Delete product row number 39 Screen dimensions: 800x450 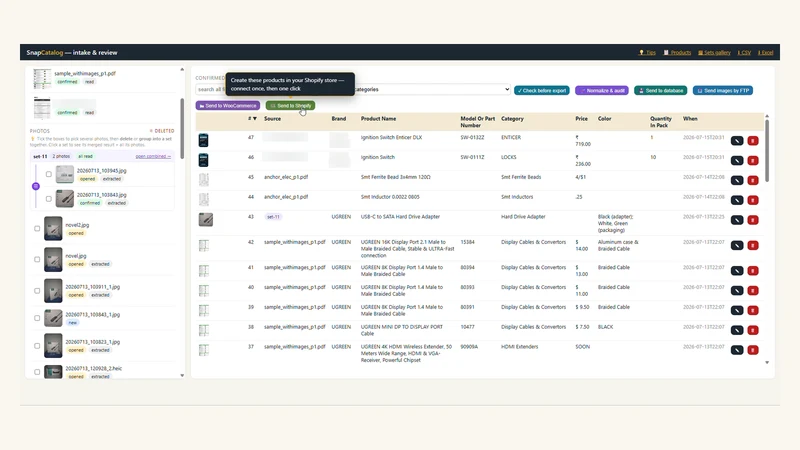coord(753,310)
